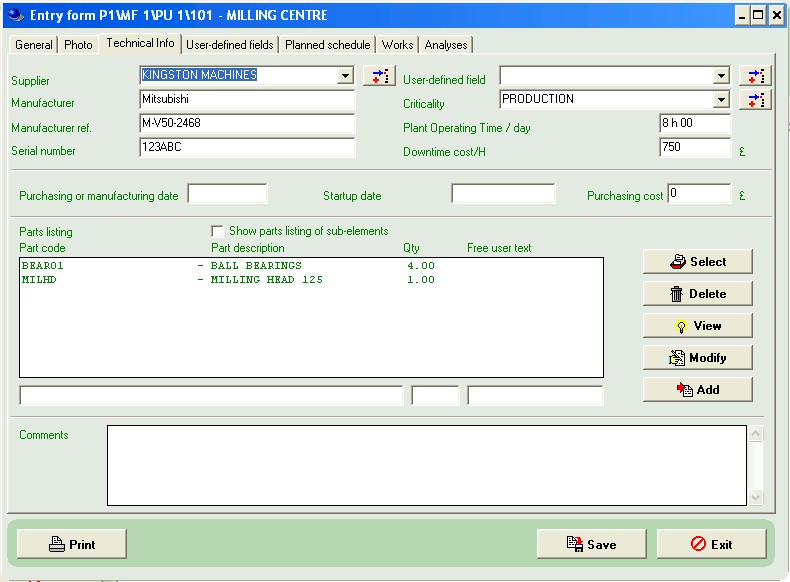Click the Save button
The image size is (790, 582).
tap(591, 544)
